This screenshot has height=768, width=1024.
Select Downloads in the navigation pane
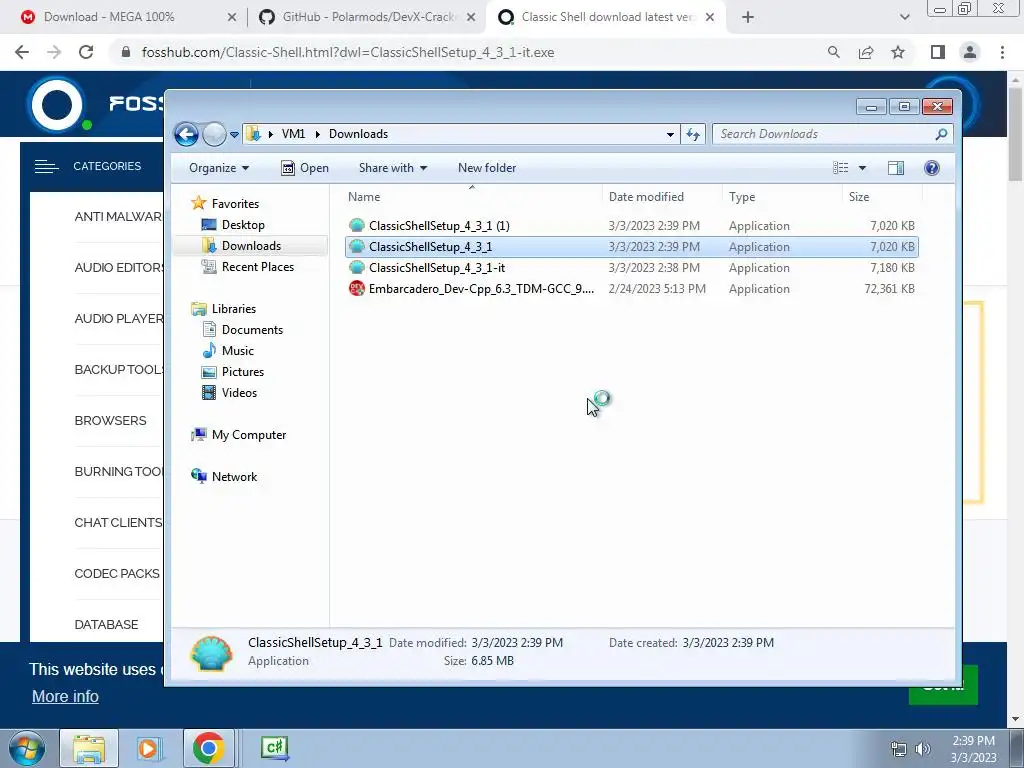coord(250,246)
